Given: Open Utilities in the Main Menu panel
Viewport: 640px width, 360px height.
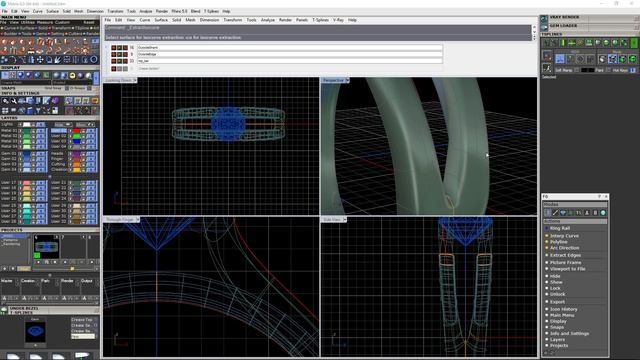Looking at the screenshot, I should (27, 22).
